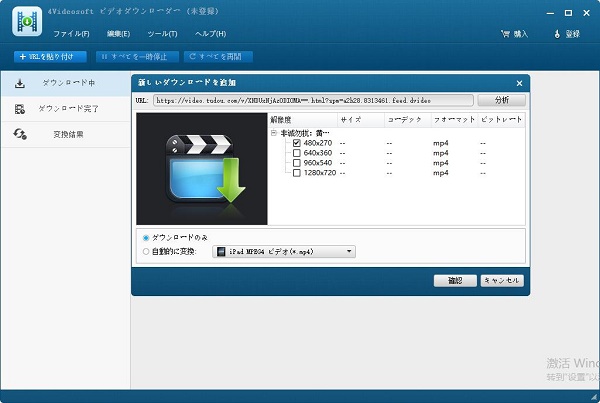The width and height of the screenshot is (600, 403).
Task: Minimize the 4Videosoft window
Action: [x=550, y=13]
